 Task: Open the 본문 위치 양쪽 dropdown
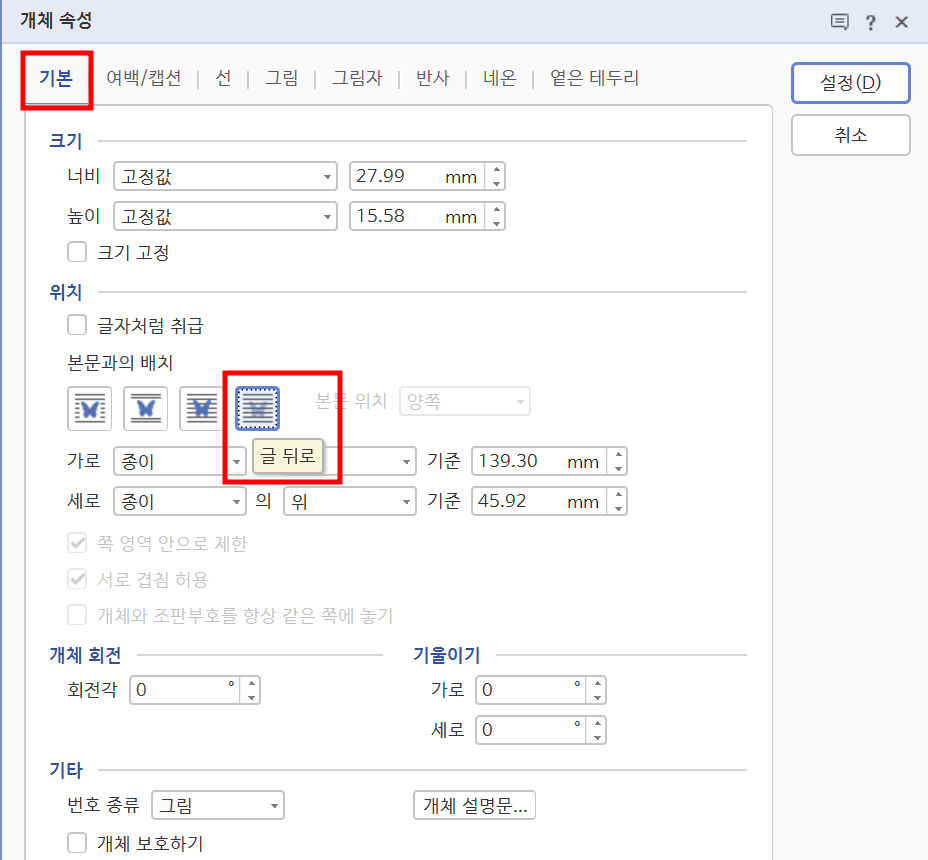[465, 402]
